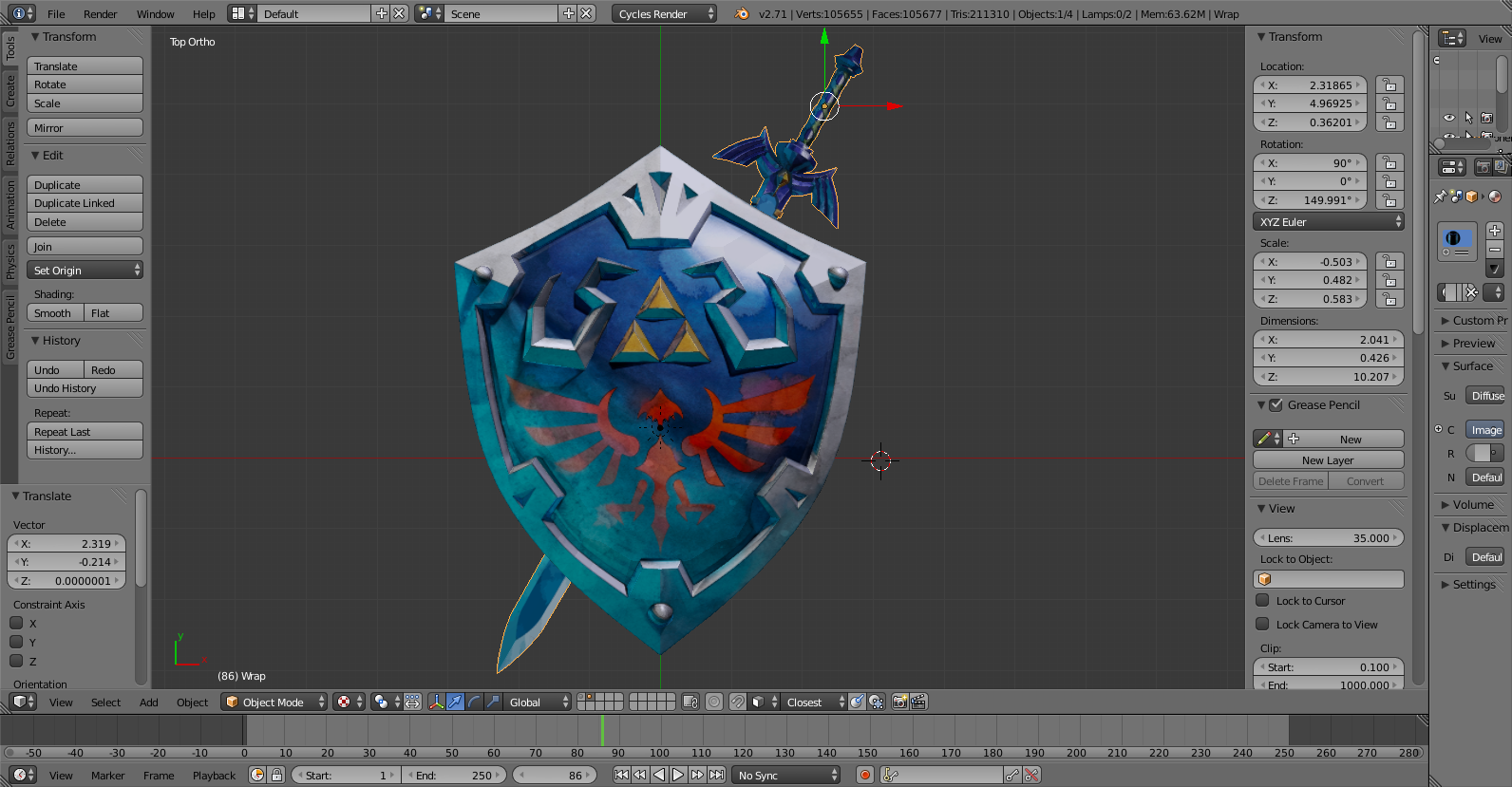Open the File menu
This screenshot has height=787, width=1512.
(x=56, y=14)
